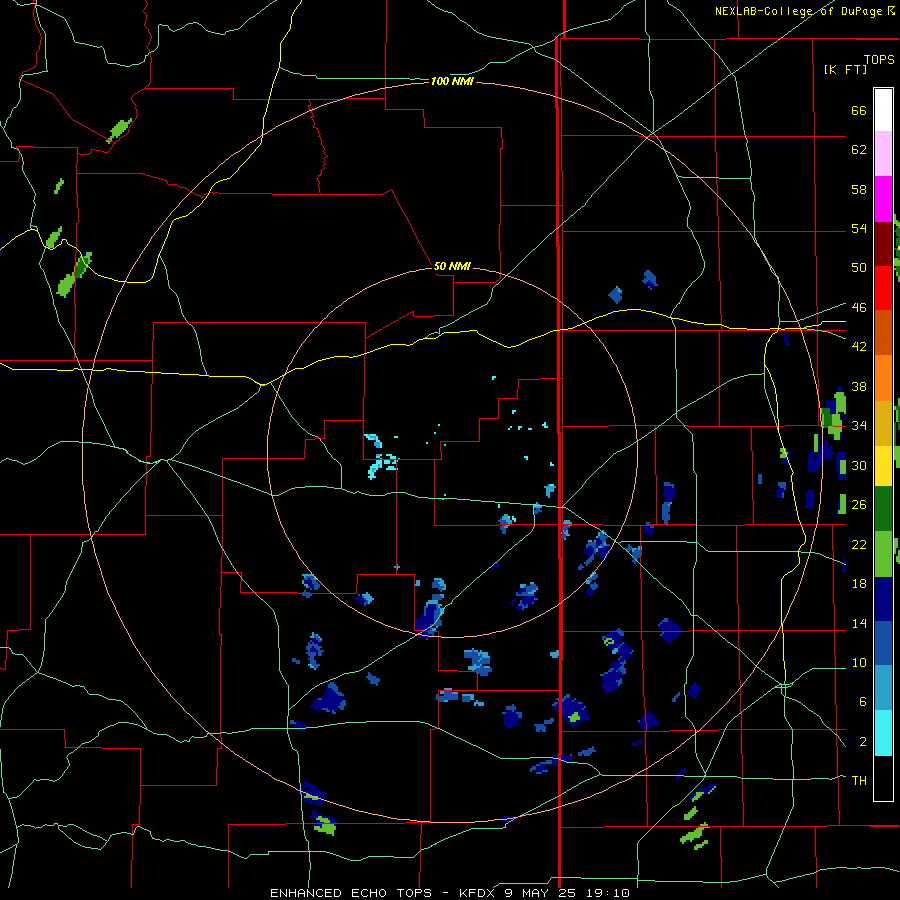Click the yellow band between 34 and 30
This screenshot has width=900, height=900.
tap(883, 465)
